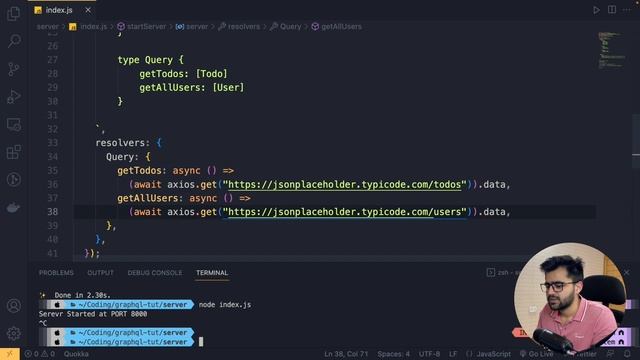Select the index.js editor tab
The image size is (640, 360).
[x=61, y=10]
